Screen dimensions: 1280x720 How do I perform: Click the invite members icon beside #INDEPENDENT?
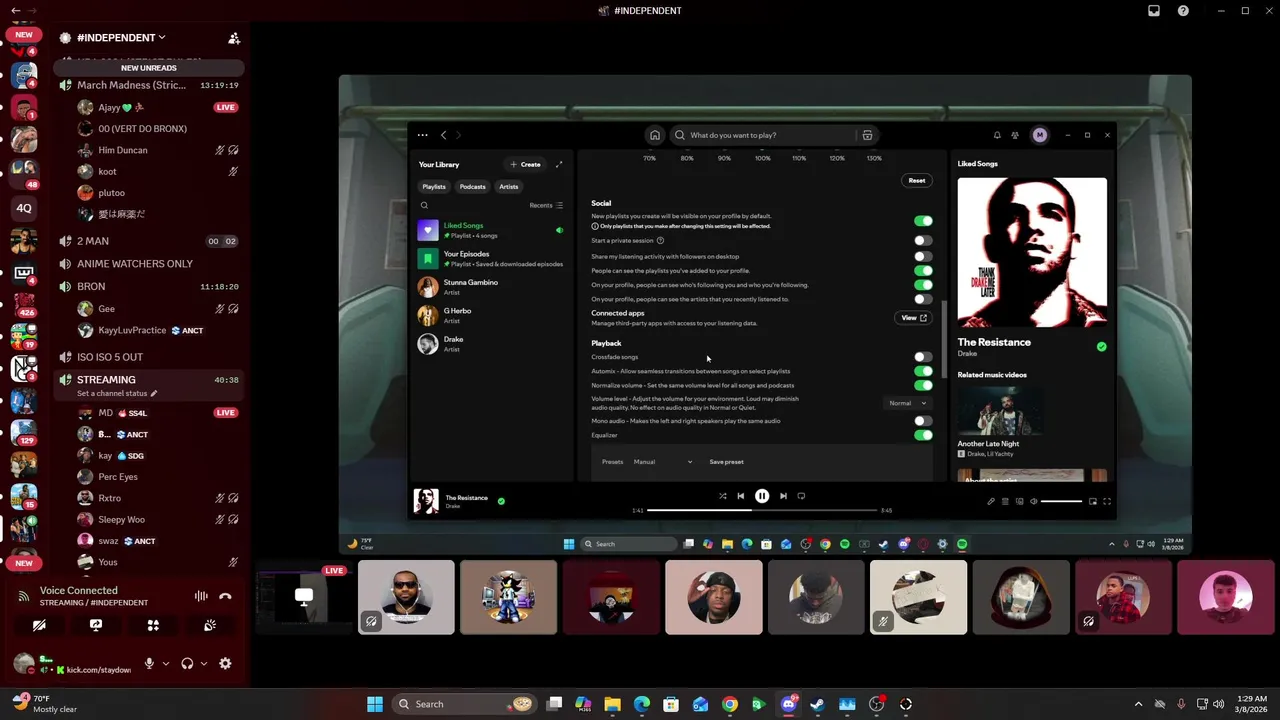(x=234, y=38)
